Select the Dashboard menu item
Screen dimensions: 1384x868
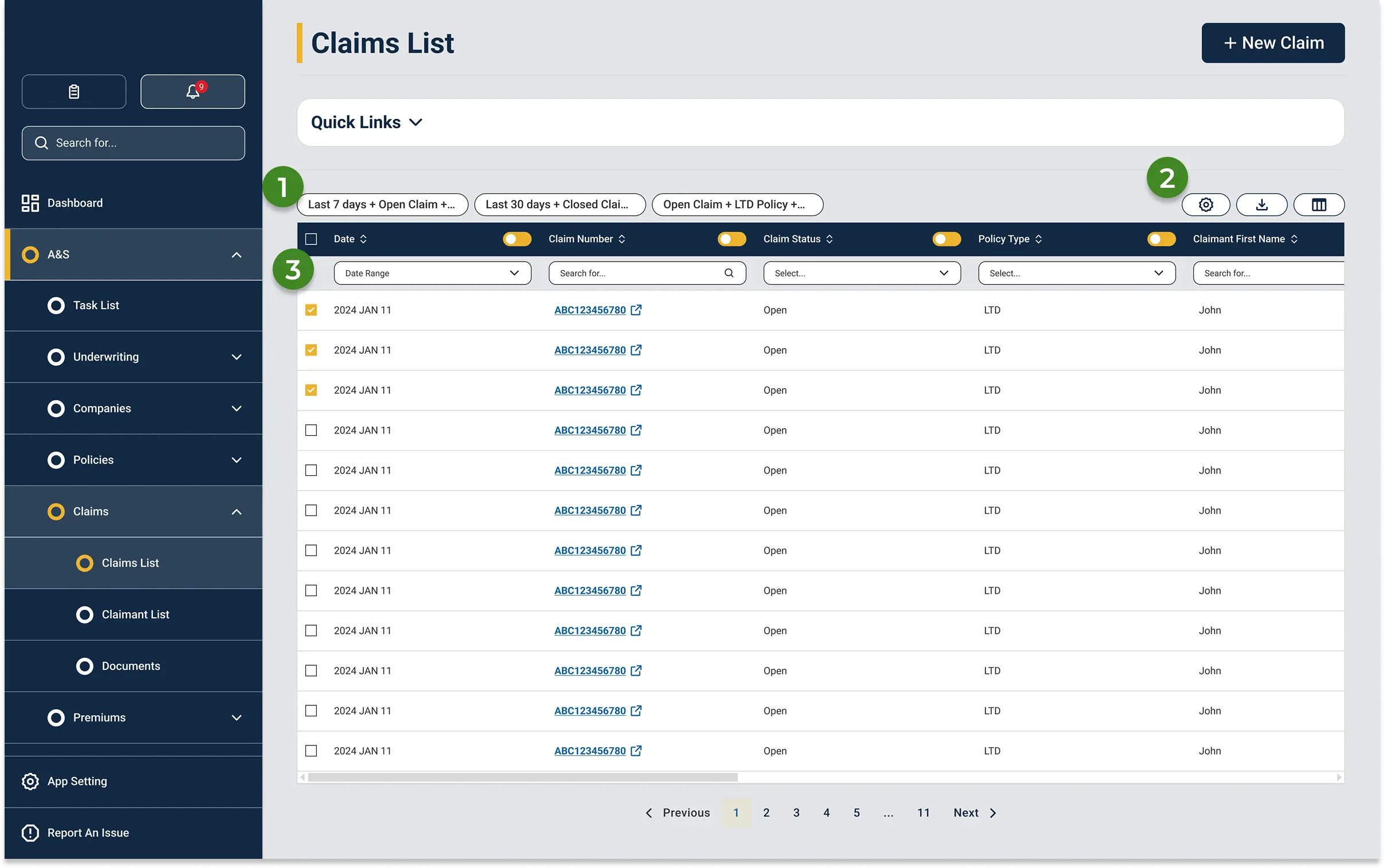(74, 203)
